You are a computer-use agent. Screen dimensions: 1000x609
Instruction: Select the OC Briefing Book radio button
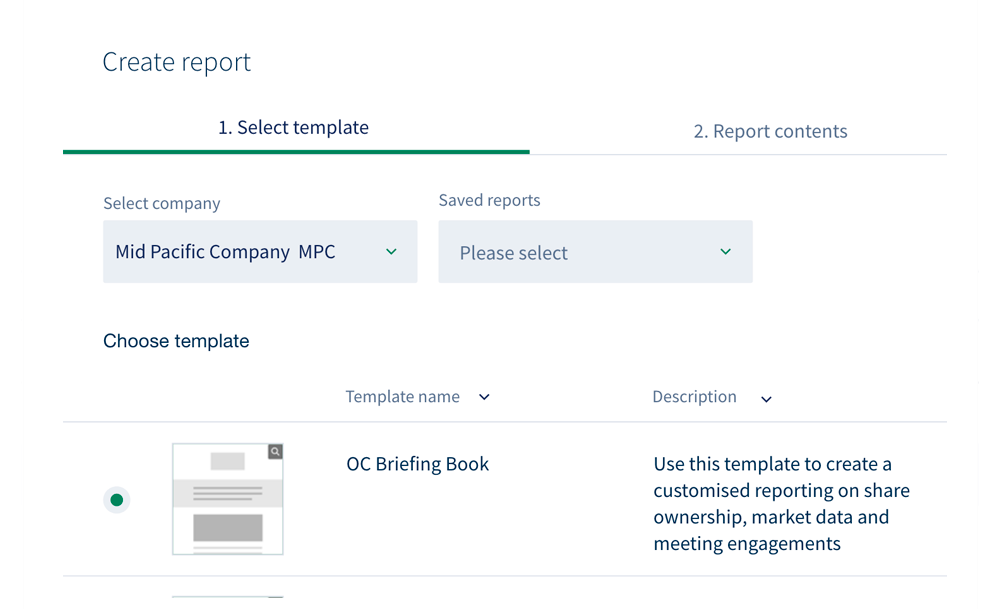[x=117, y=500]
